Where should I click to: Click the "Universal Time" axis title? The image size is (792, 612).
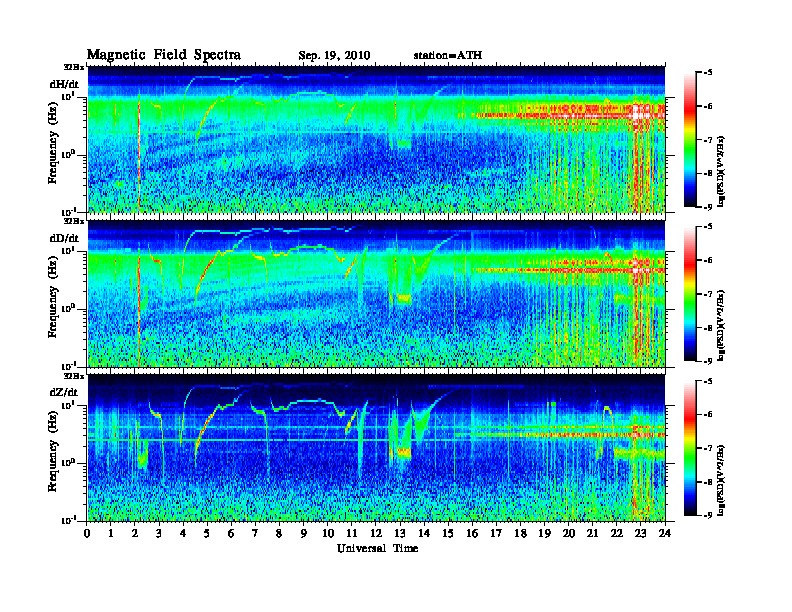(x=377, y=548)
